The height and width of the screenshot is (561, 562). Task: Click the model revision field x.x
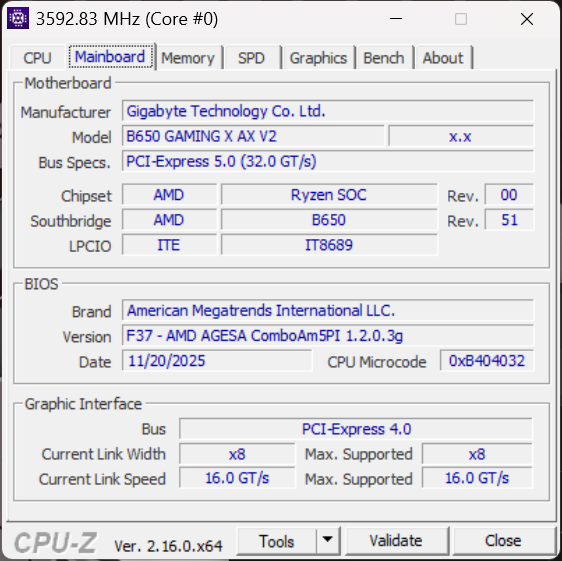pos(461,136)
